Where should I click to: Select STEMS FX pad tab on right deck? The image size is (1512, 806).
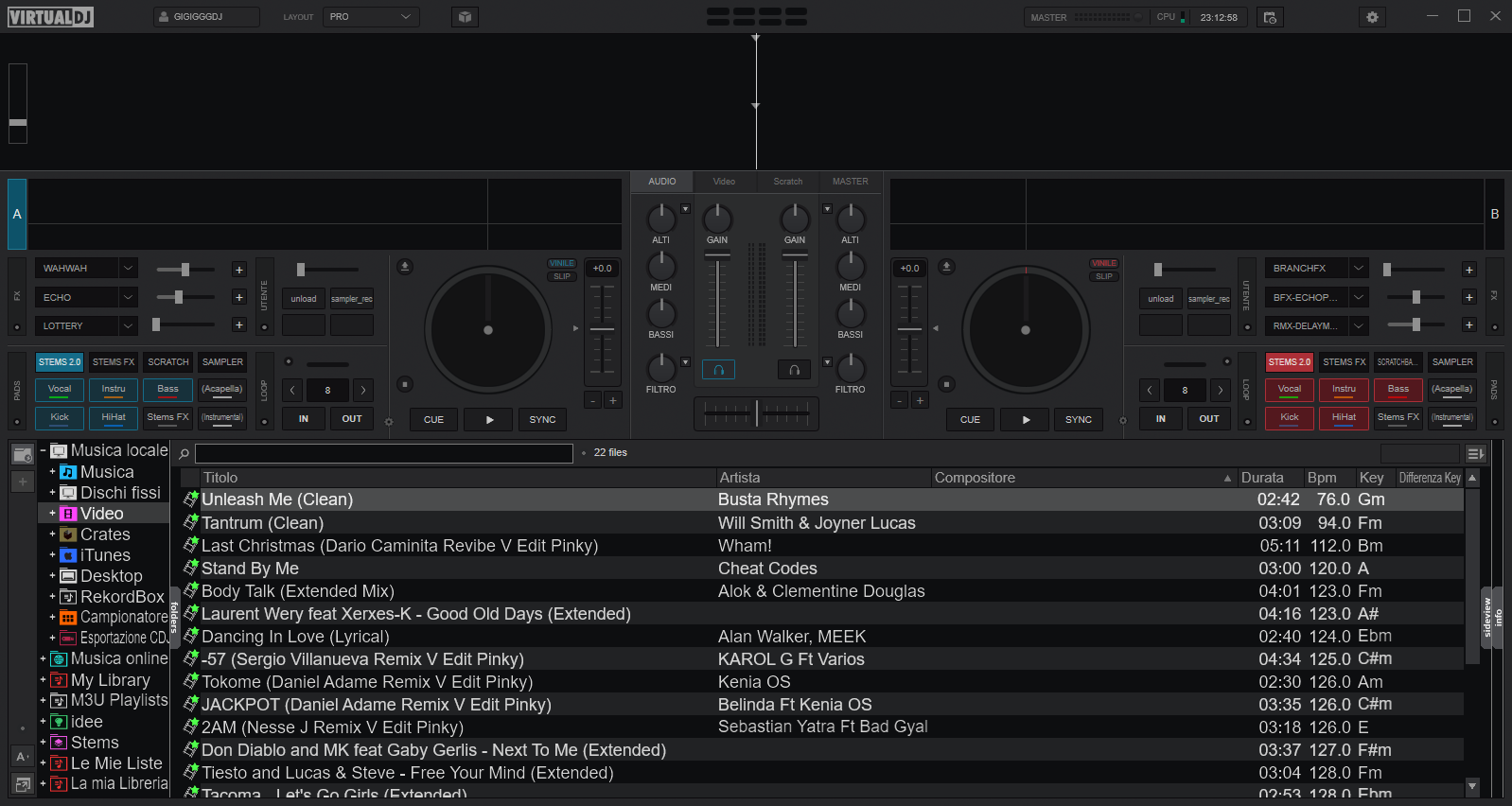1345,362
